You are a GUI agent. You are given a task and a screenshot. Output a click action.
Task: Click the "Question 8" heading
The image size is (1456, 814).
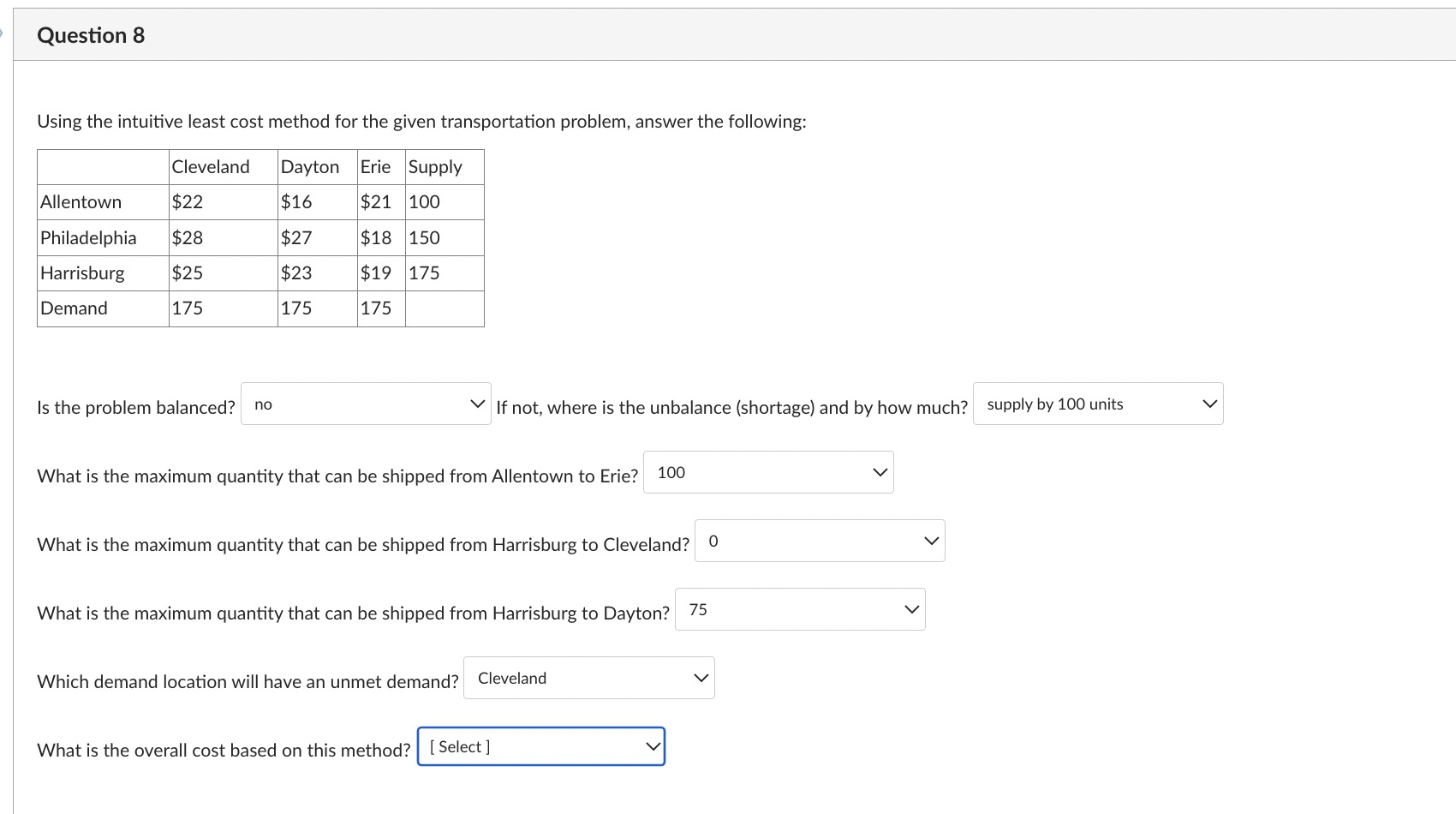click(x=92, y=35)
